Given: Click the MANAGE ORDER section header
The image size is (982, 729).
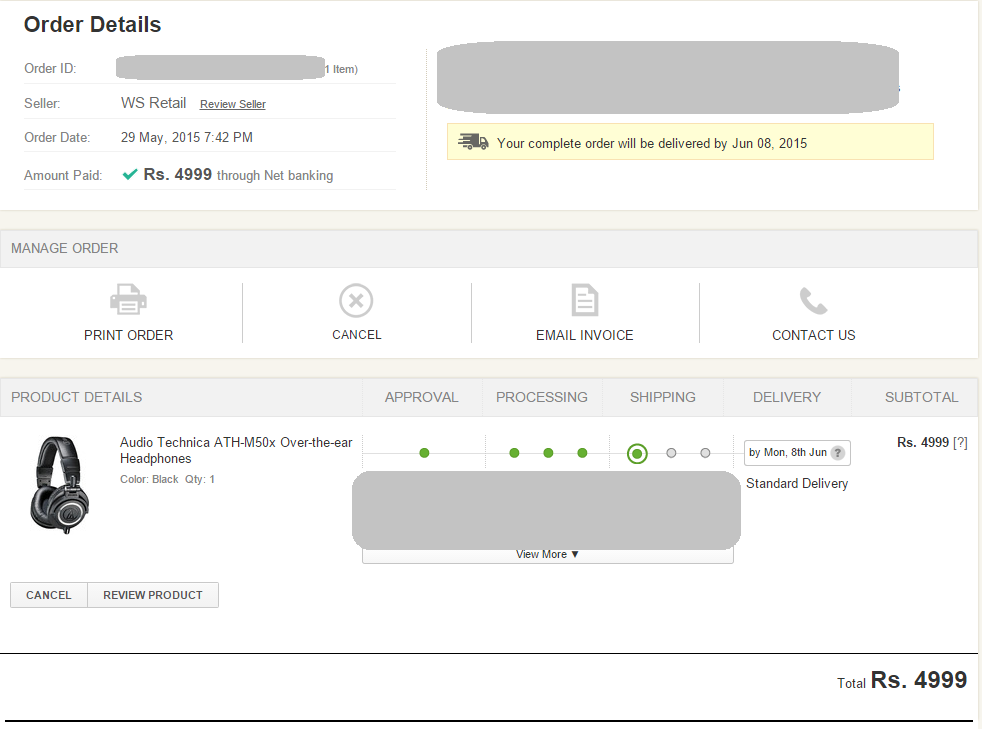Looking at the screenshot, I should click(x=65, y=249).
